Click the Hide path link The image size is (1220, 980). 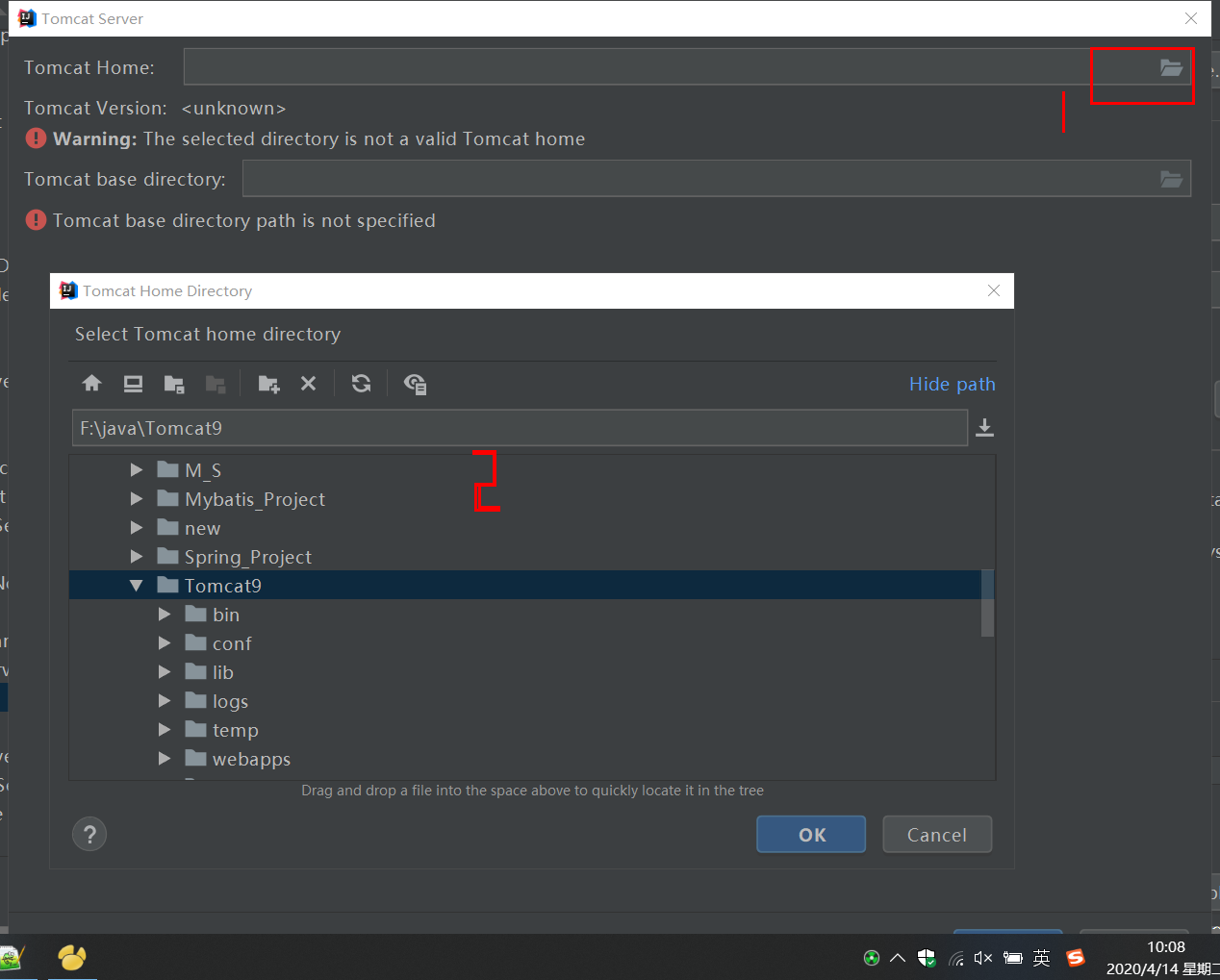click(952, 384)
